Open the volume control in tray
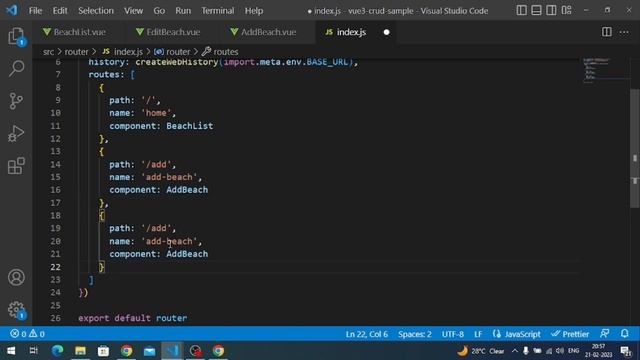 560,351
